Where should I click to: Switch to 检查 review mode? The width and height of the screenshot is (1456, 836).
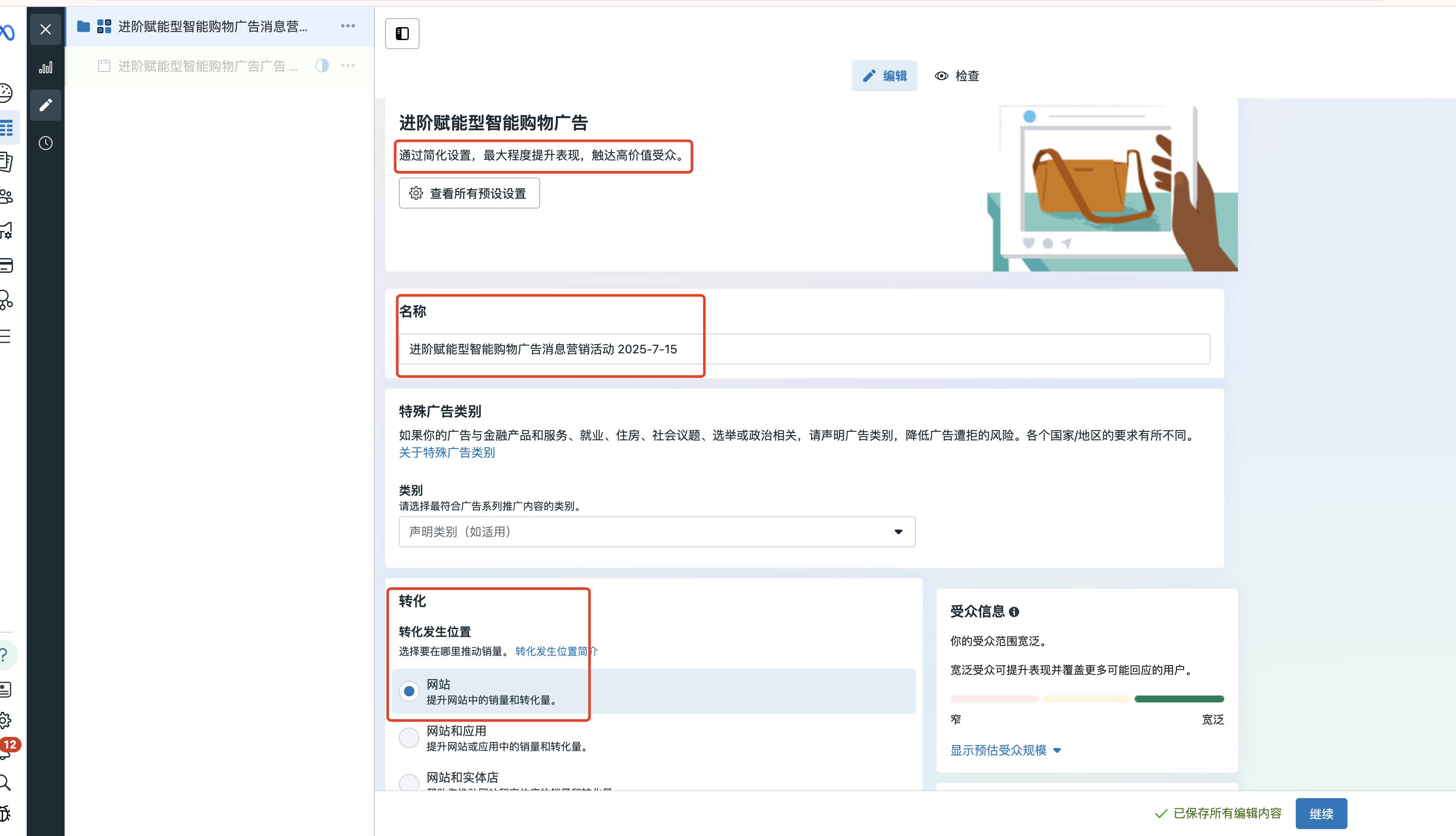957,75
